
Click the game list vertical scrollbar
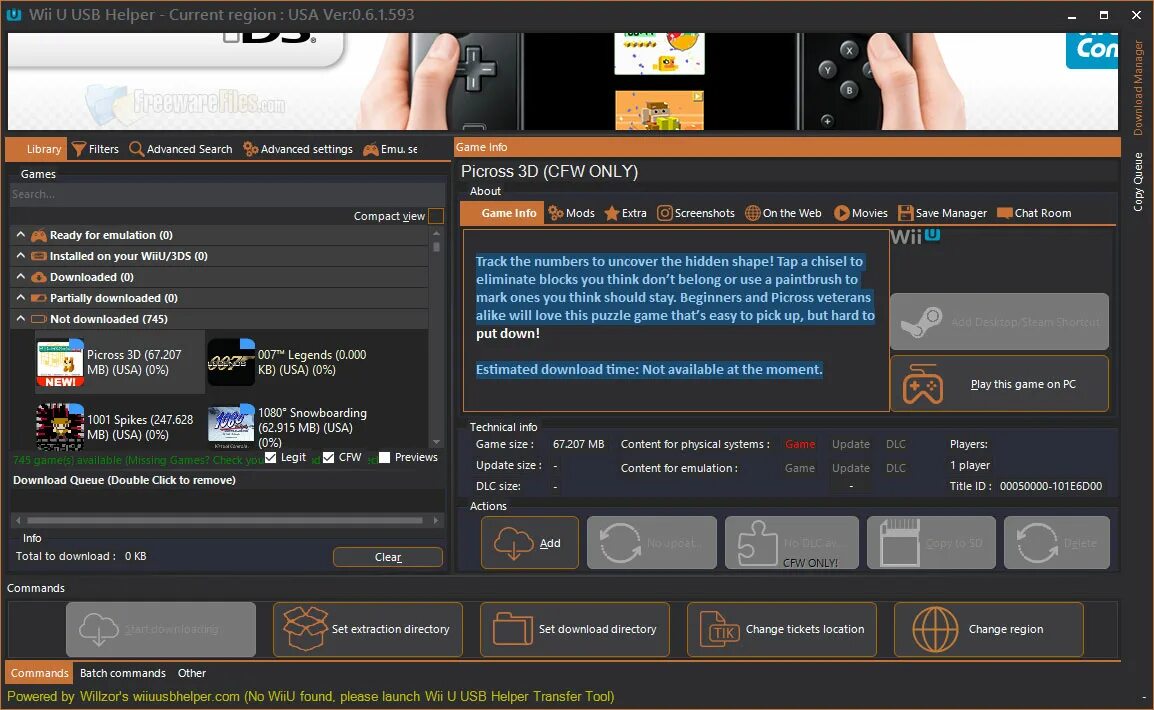[x=436, y=337]
